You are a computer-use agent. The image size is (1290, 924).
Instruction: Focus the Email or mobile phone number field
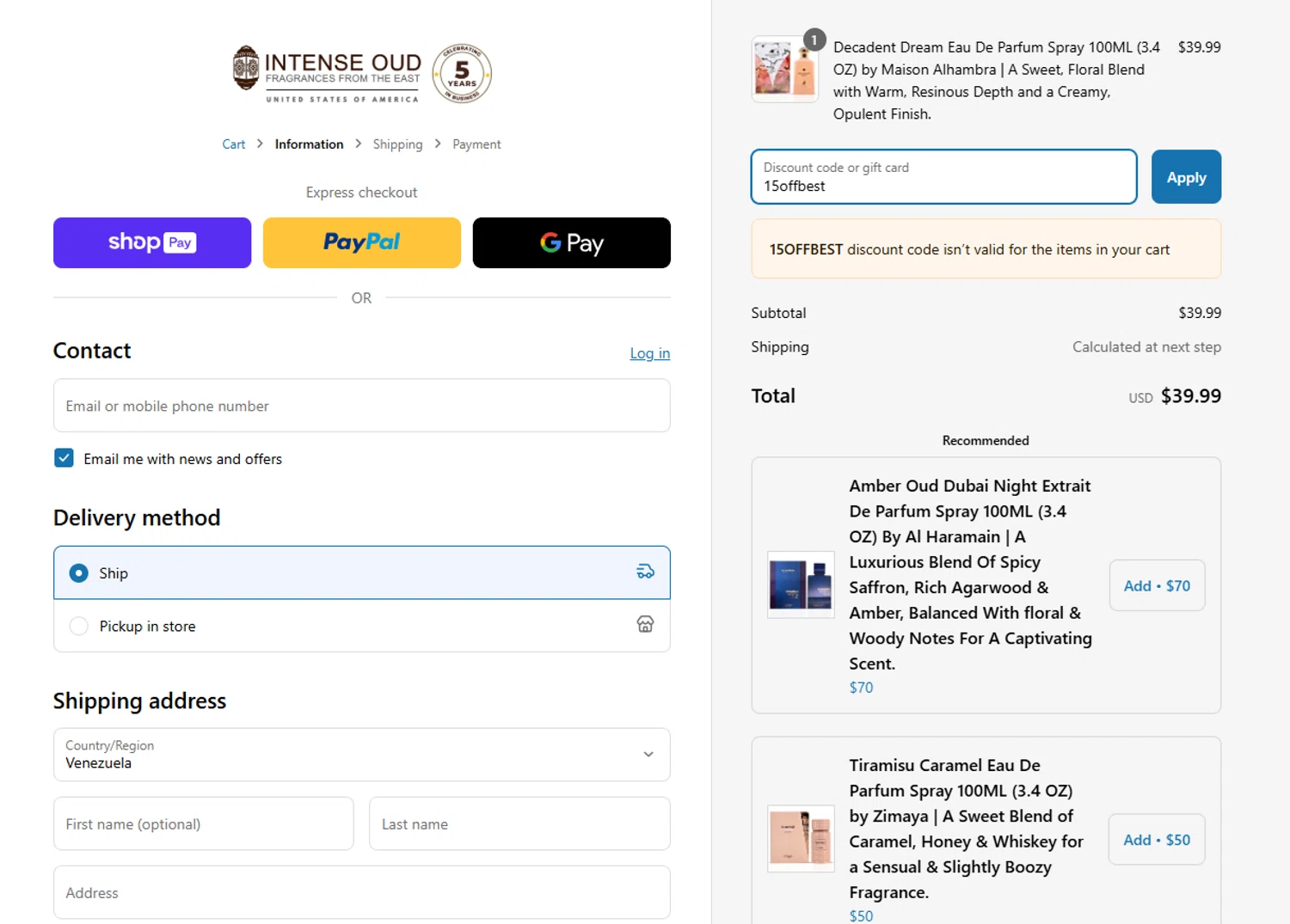[x=362, y=406]
